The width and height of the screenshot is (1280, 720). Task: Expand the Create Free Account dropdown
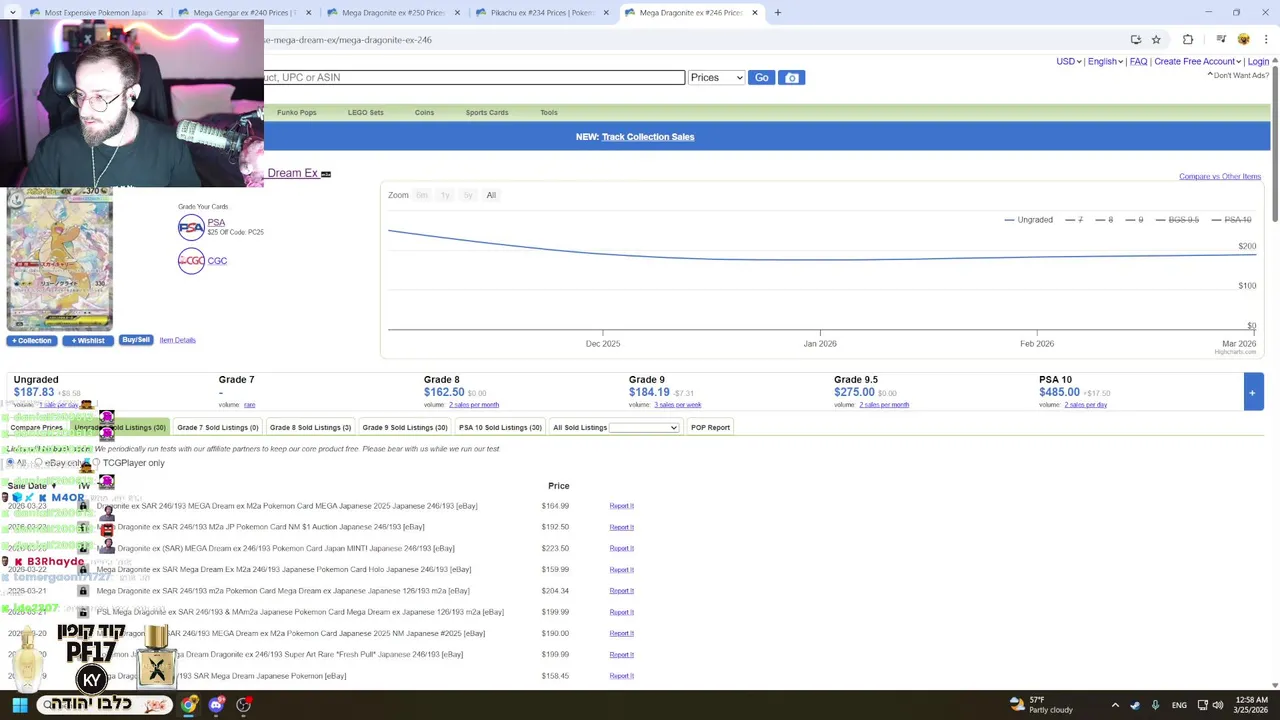point(1198,61)
